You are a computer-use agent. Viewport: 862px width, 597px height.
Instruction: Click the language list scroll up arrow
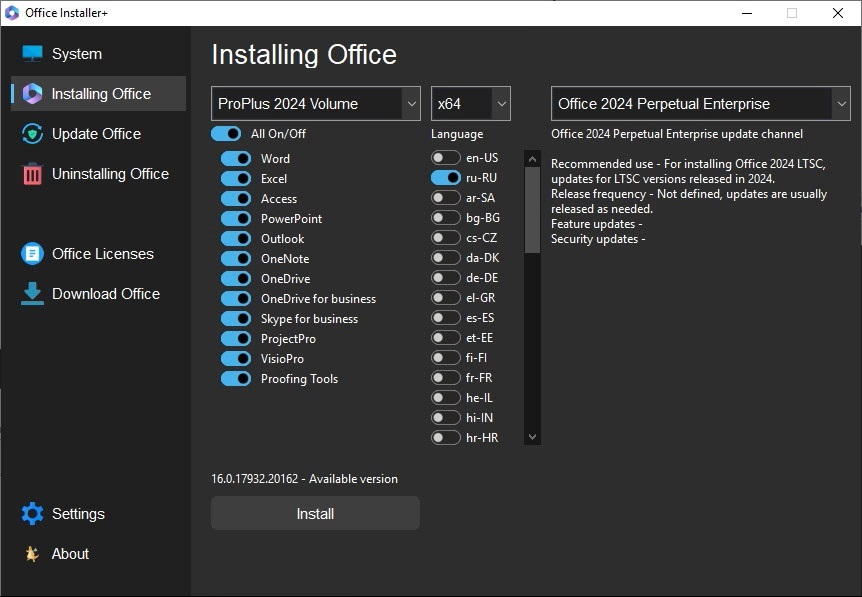click(x=532, y=159)
